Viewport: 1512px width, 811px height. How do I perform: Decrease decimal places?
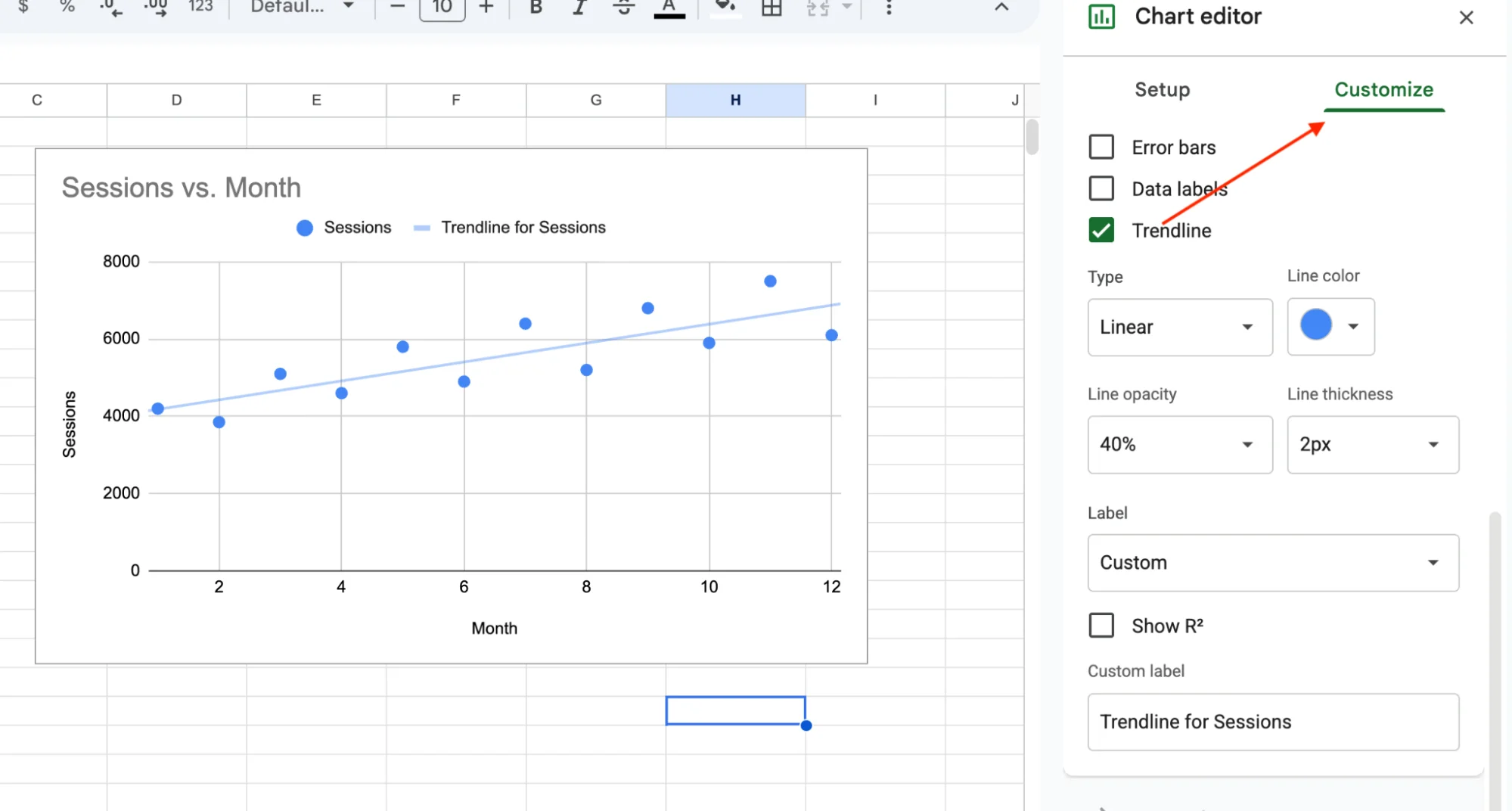[110, 8]
